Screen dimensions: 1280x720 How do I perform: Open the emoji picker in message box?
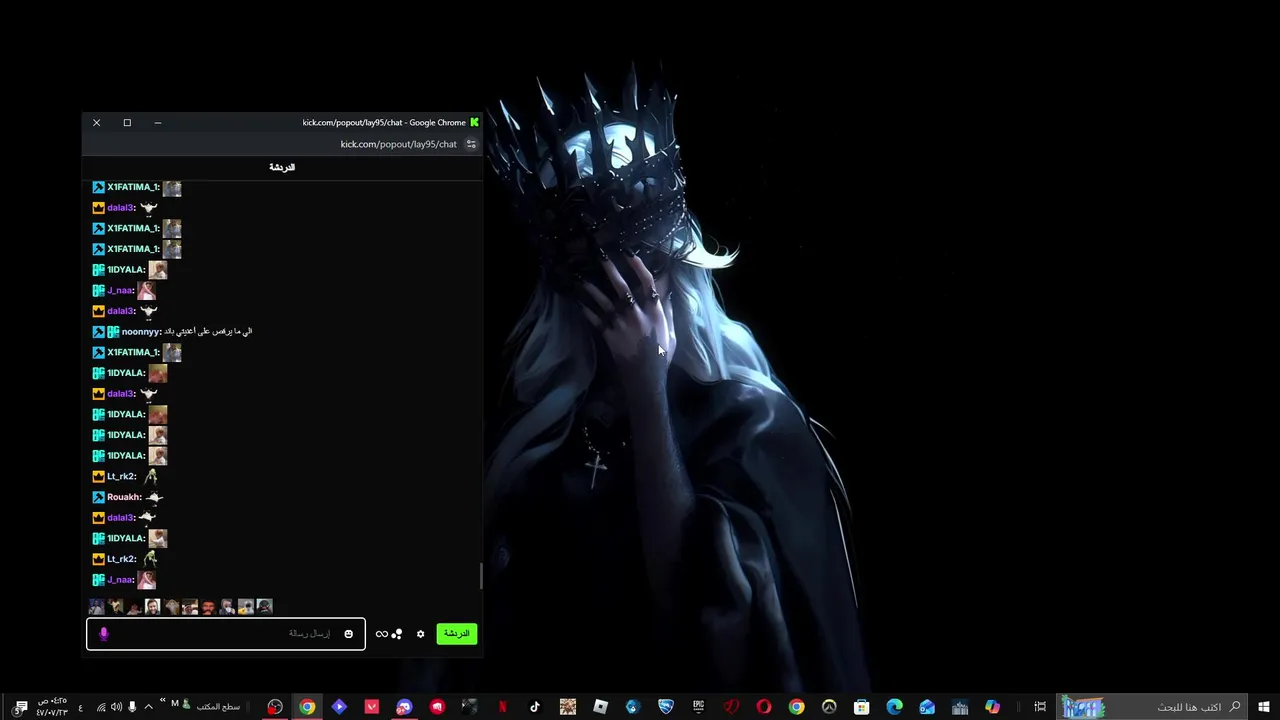tap(348, 634)
